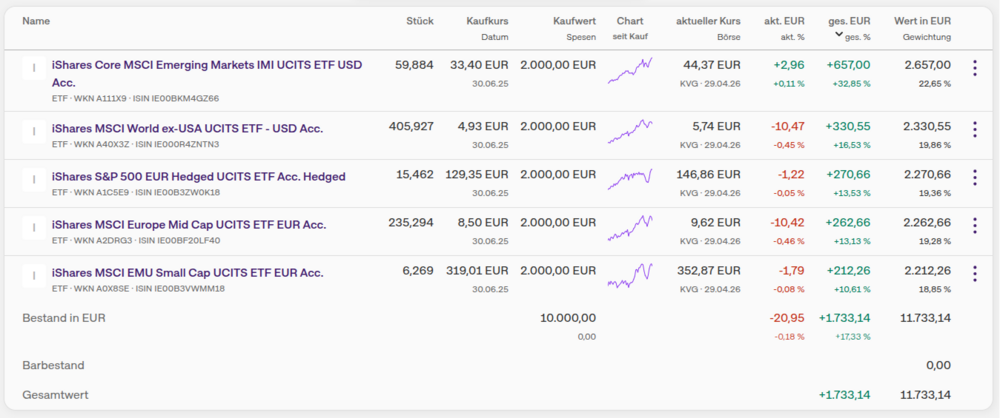Select total gain +657,00
The height and width of the screenshot is (418, 1000).
click(848, 64)
